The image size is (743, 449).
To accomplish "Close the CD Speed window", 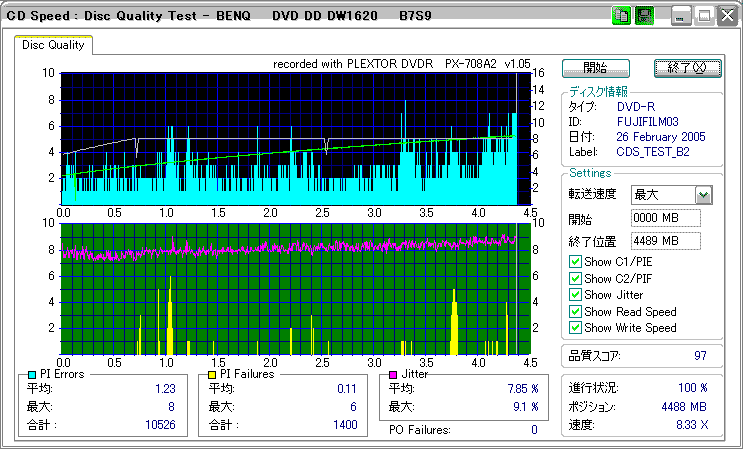I will click(727, 16).
